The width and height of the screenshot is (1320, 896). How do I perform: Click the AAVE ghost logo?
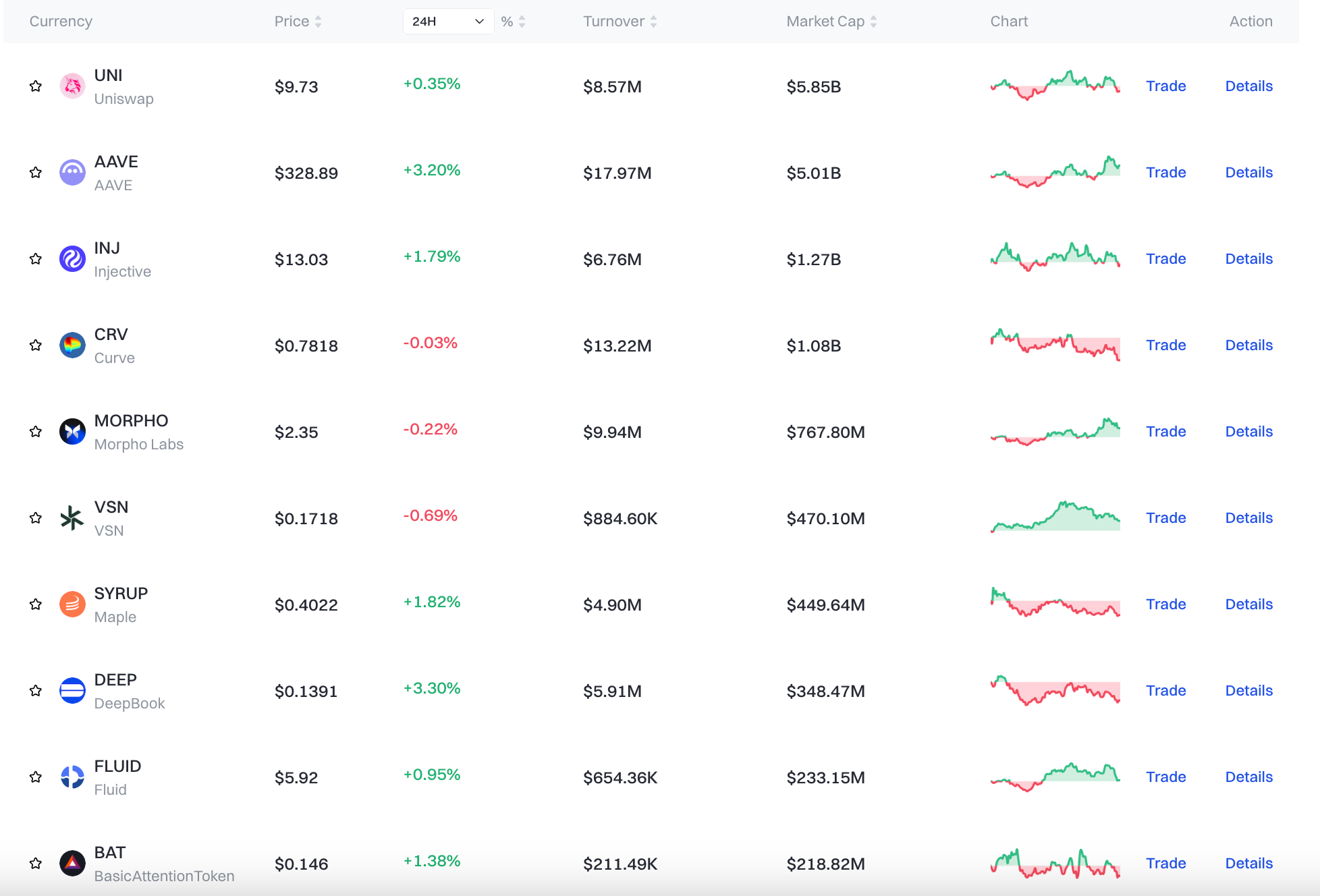(72, 173)
